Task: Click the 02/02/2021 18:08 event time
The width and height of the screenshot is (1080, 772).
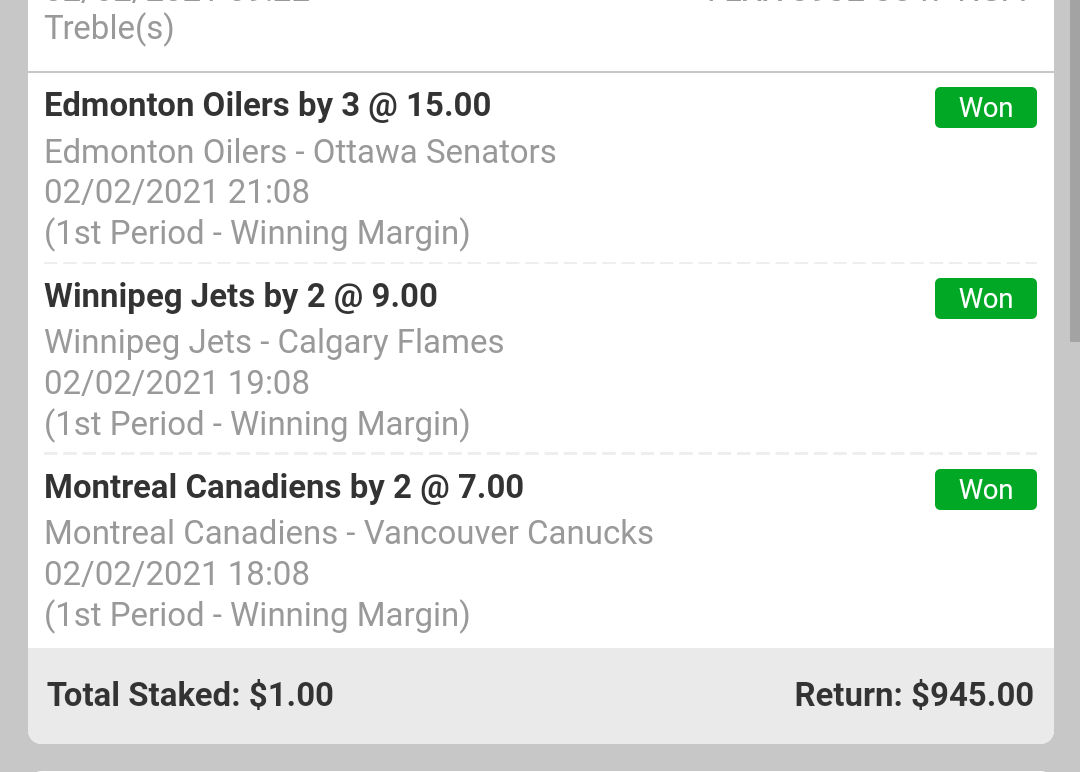Action: 177,574
